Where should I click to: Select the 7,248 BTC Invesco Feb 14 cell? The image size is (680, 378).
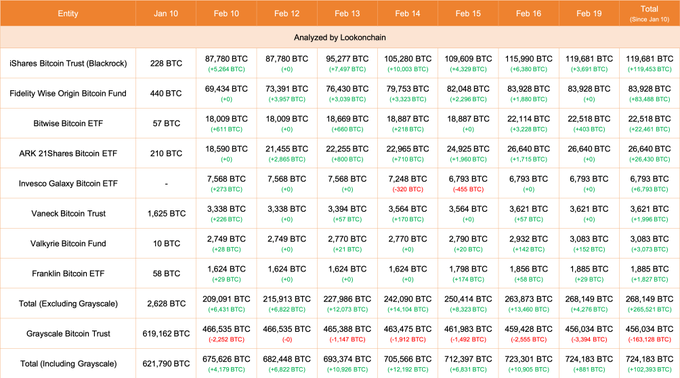point(408,183)
